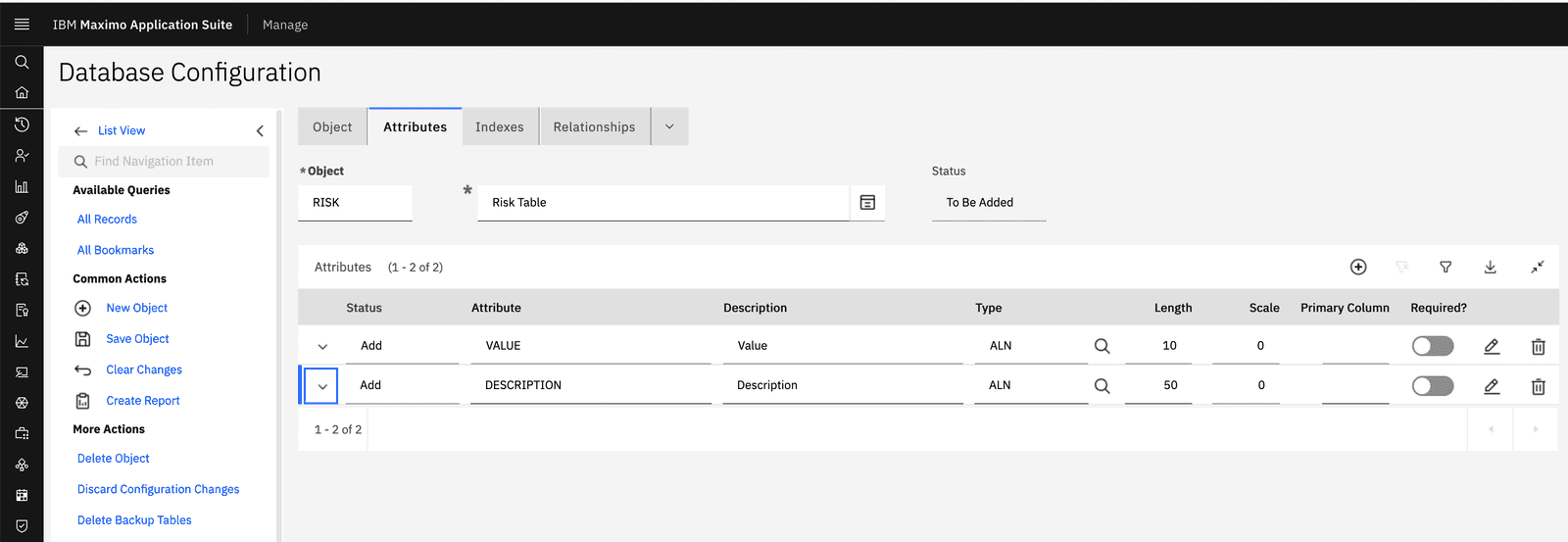
Task: Toggle Required switch for DESCRIPTION attribute
Action: pos(1432,386)
